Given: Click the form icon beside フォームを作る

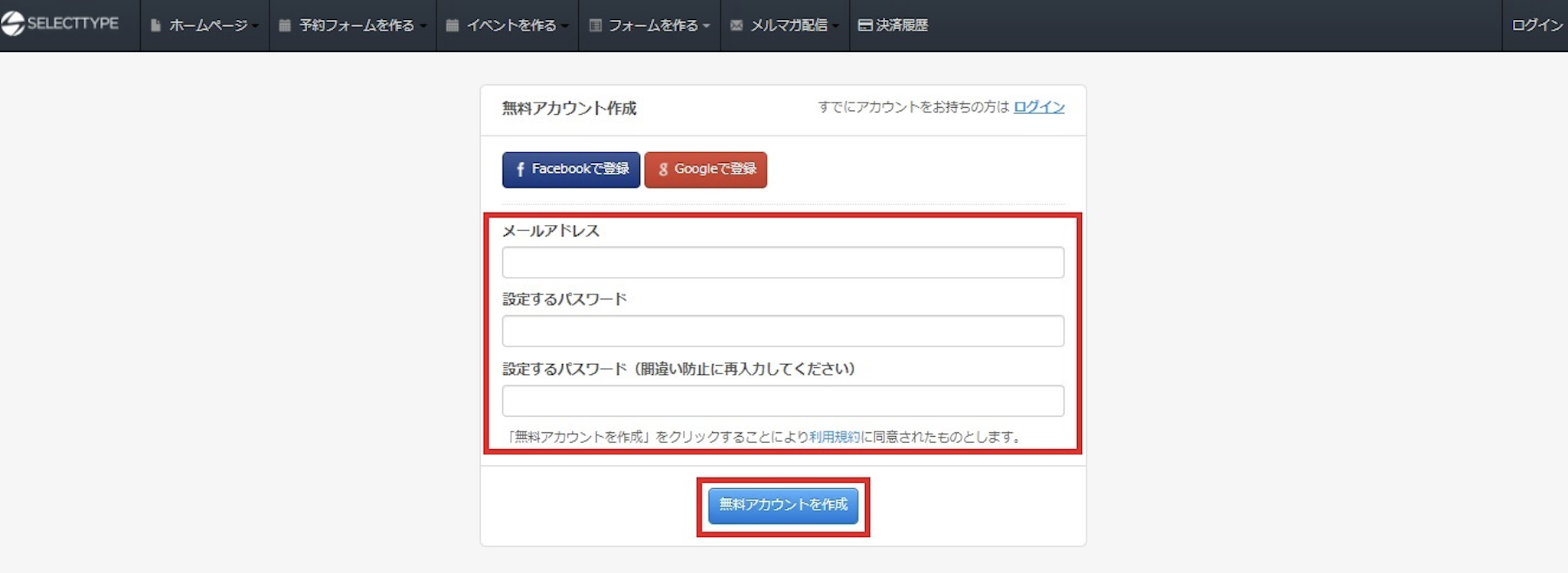Looking at the screenshot, I should point(595,25).
